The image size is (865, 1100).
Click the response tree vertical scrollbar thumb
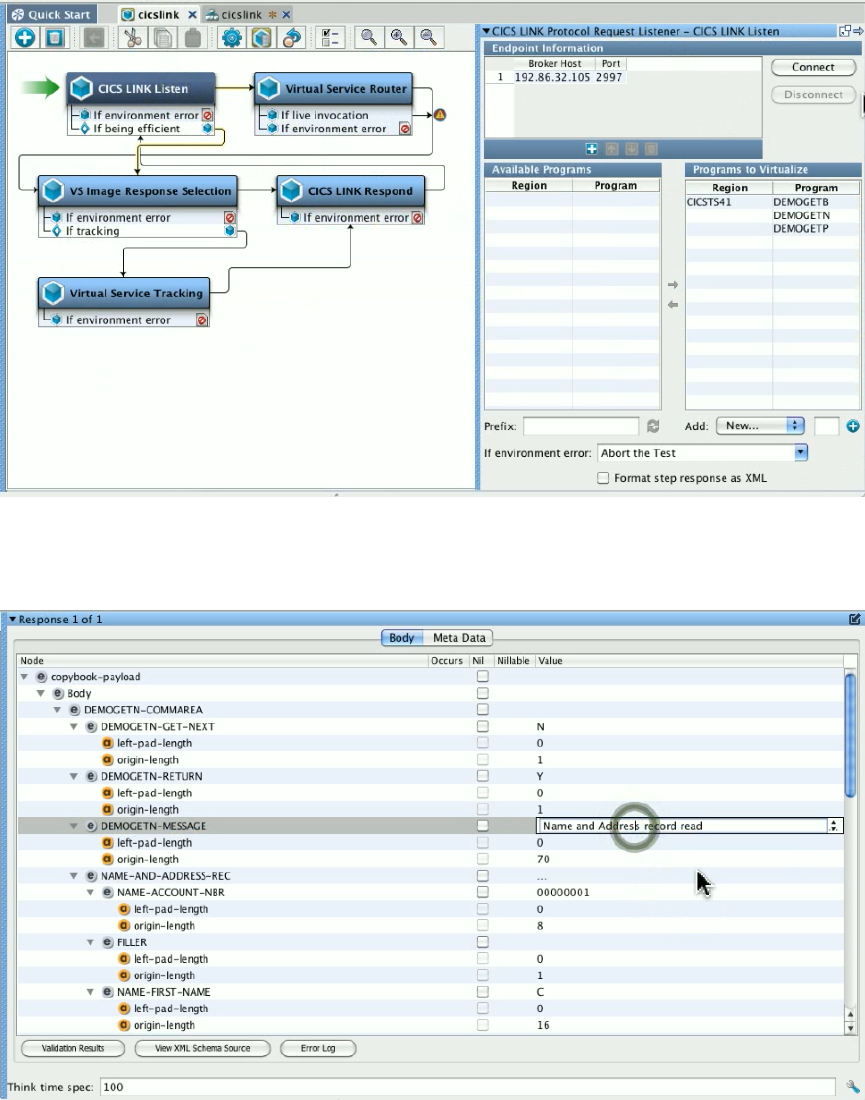pos(850,735)
